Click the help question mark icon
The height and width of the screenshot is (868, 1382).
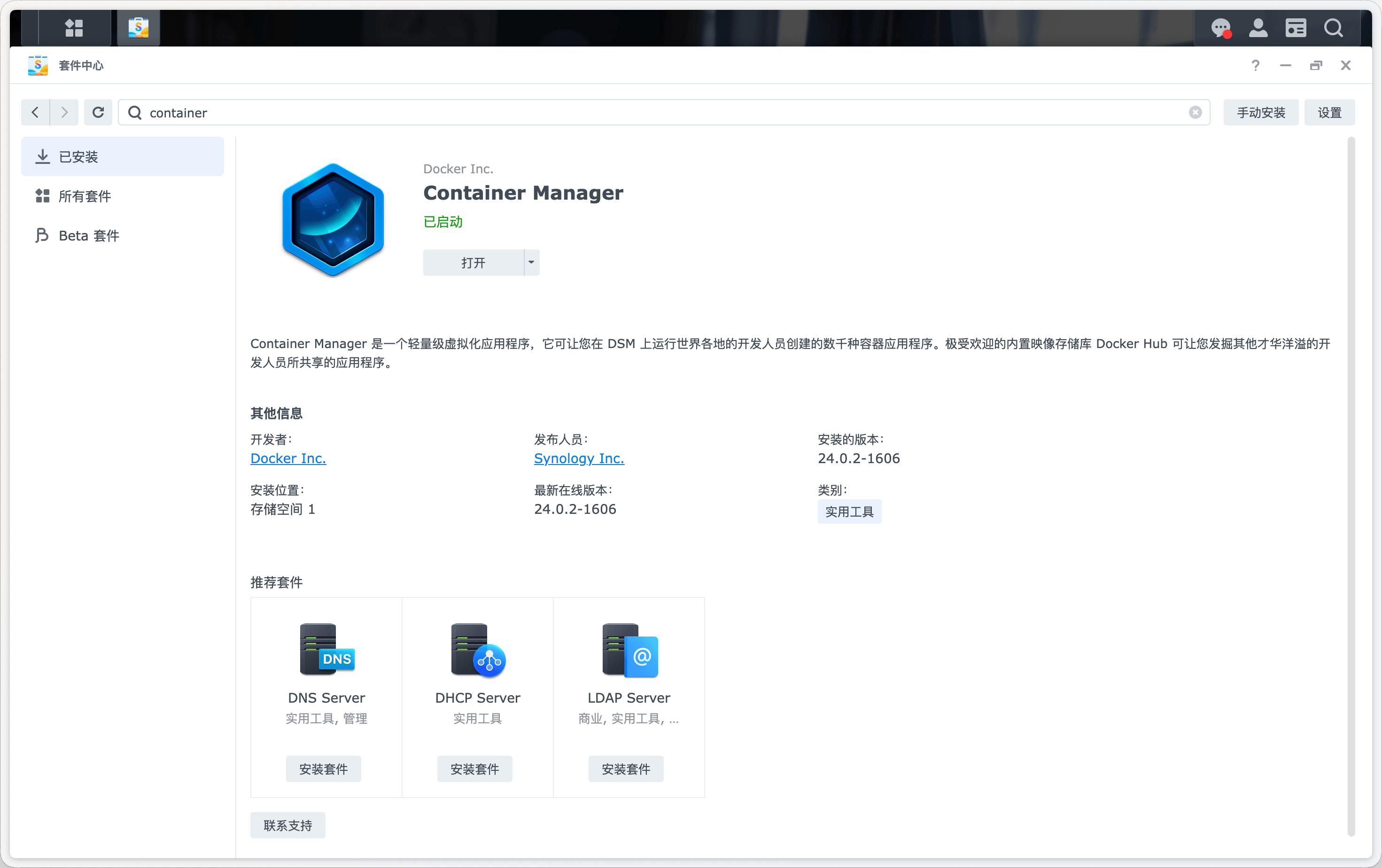pos(1255,65)
